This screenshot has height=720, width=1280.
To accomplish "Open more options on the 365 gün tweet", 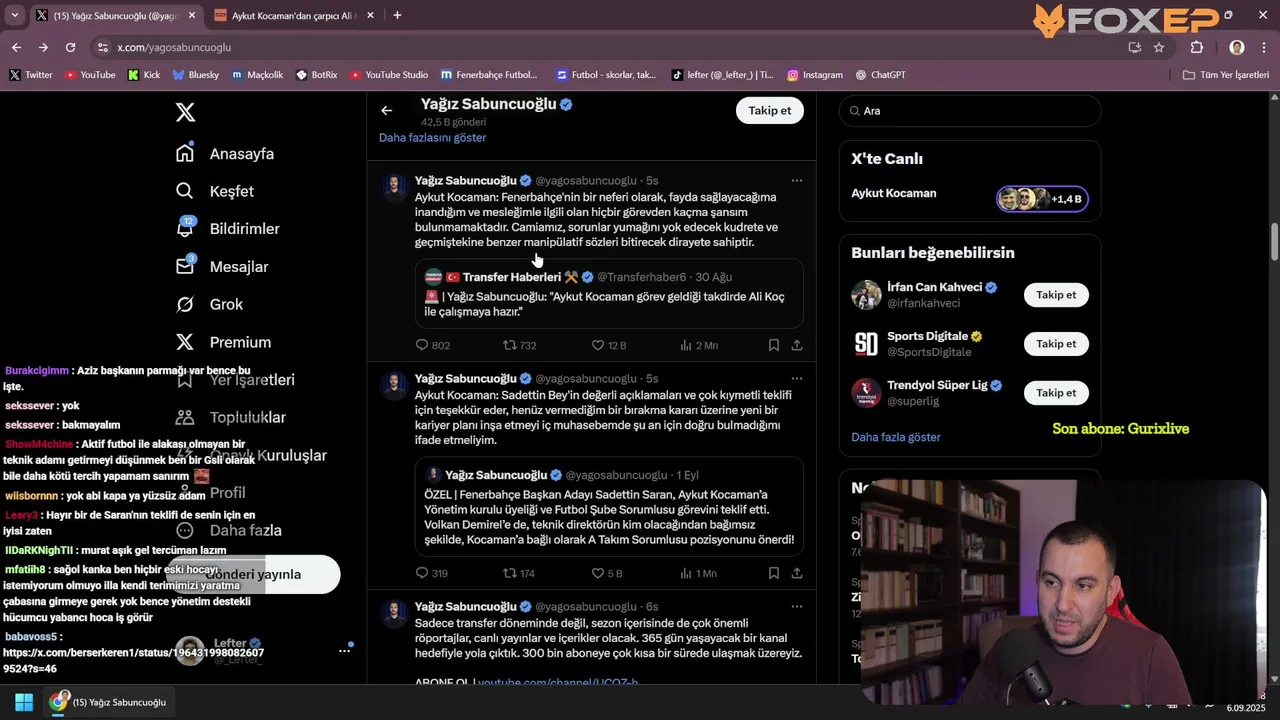I will tap(797, 607).
